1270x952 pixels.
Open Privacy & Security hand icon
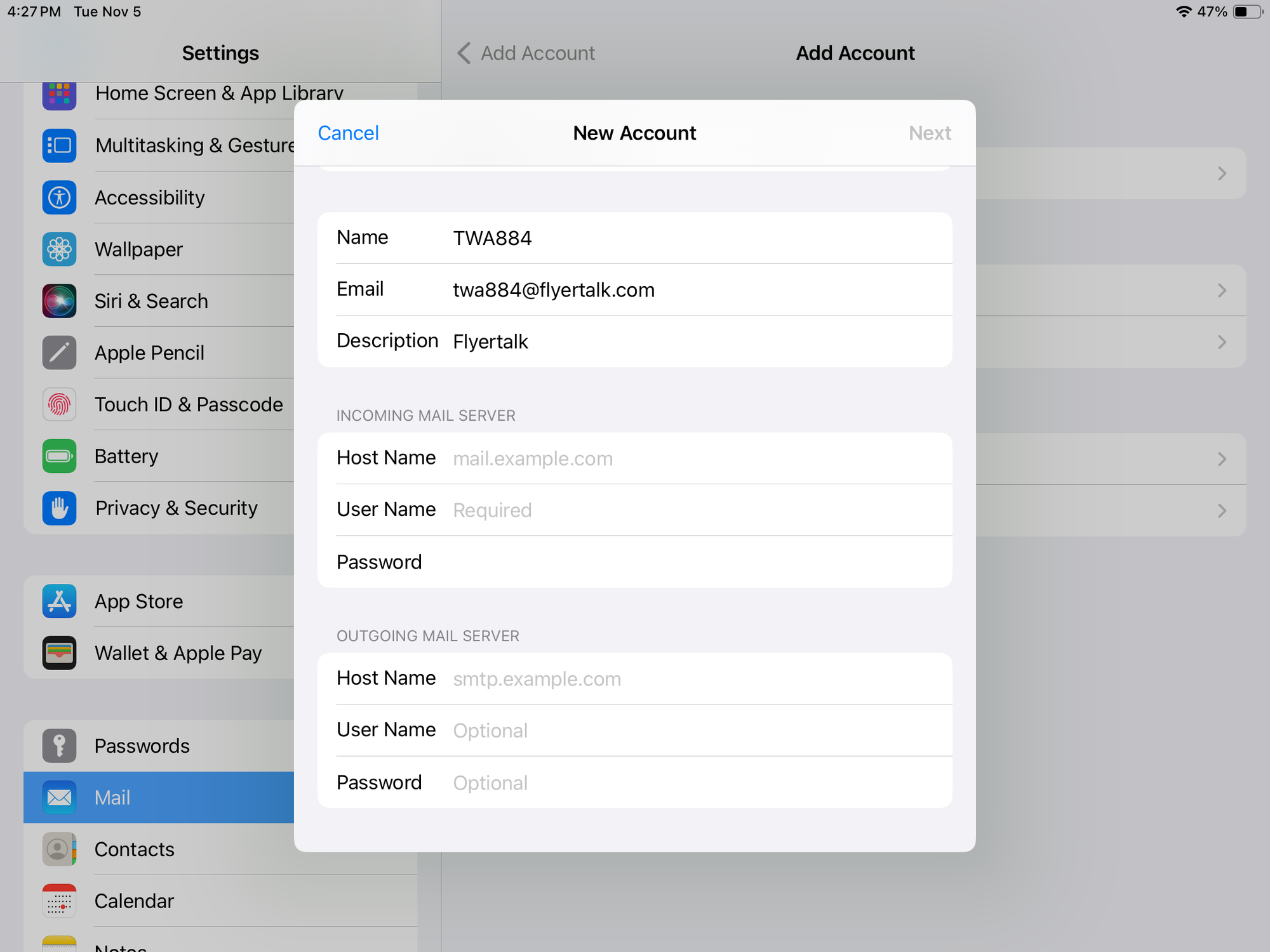coord(59,508)
